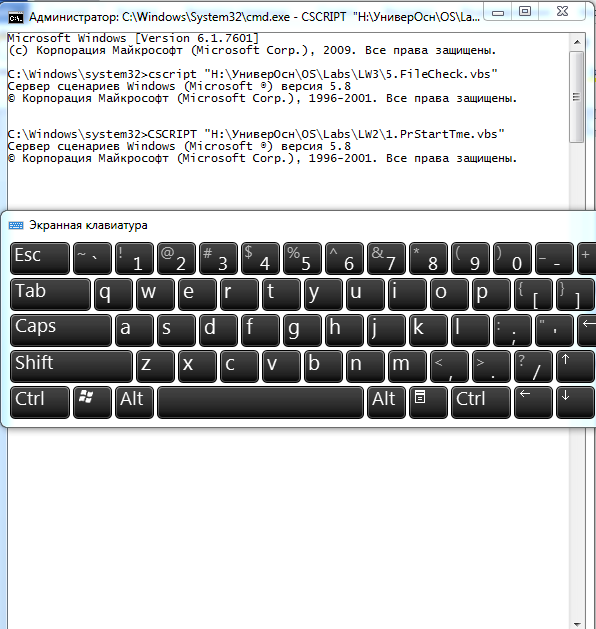Image resolution: width=596 pixels, height=629 pixels.
Task: Click the t key
Action: click(x=282, y=294)
